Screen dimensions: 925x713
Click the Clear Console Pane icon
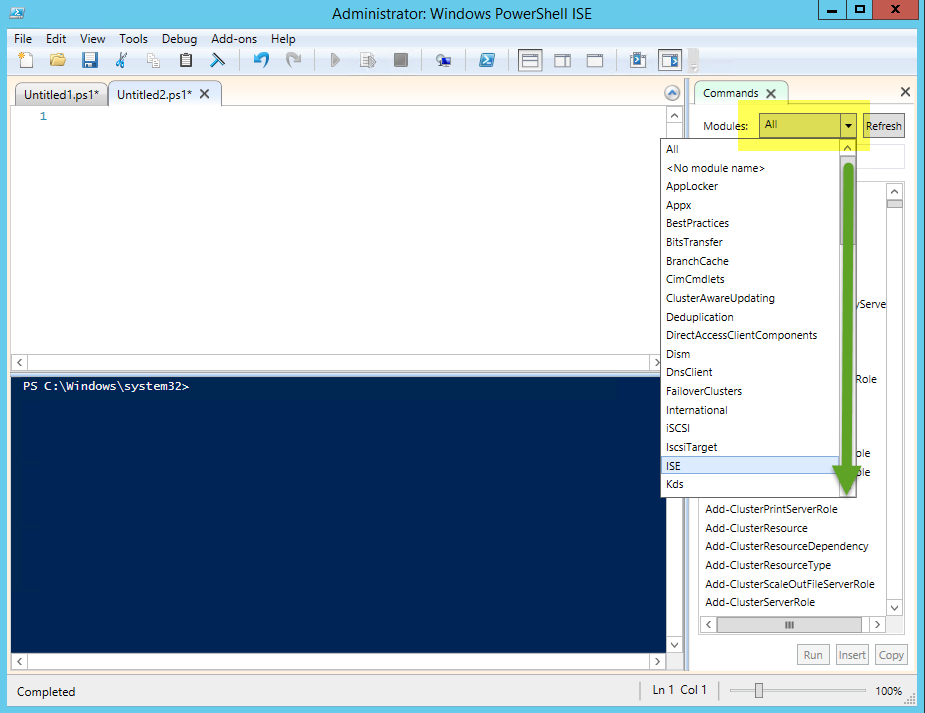coord(217,61)
